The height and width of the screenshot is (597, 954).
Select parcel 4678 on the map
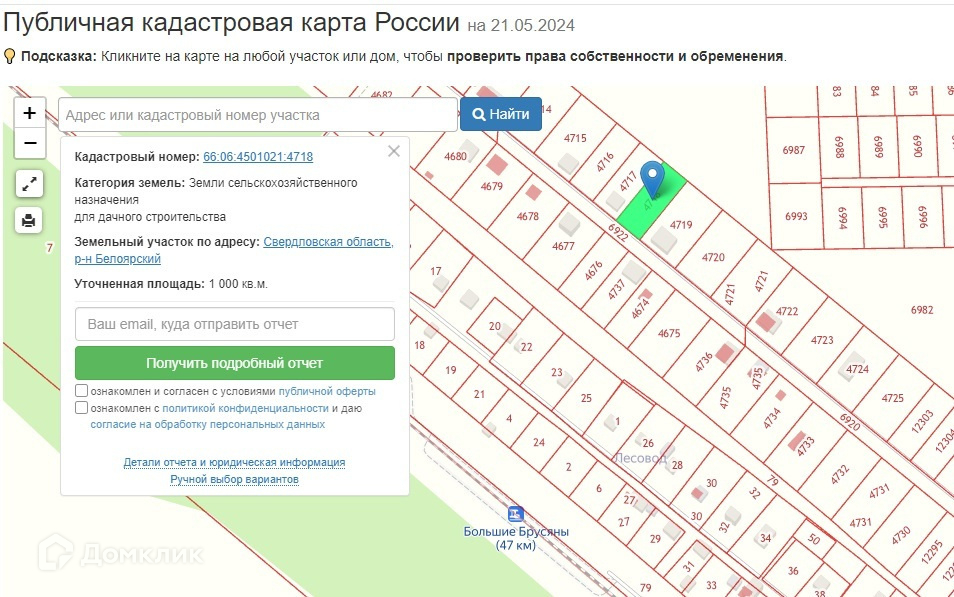tap(527, 216)
